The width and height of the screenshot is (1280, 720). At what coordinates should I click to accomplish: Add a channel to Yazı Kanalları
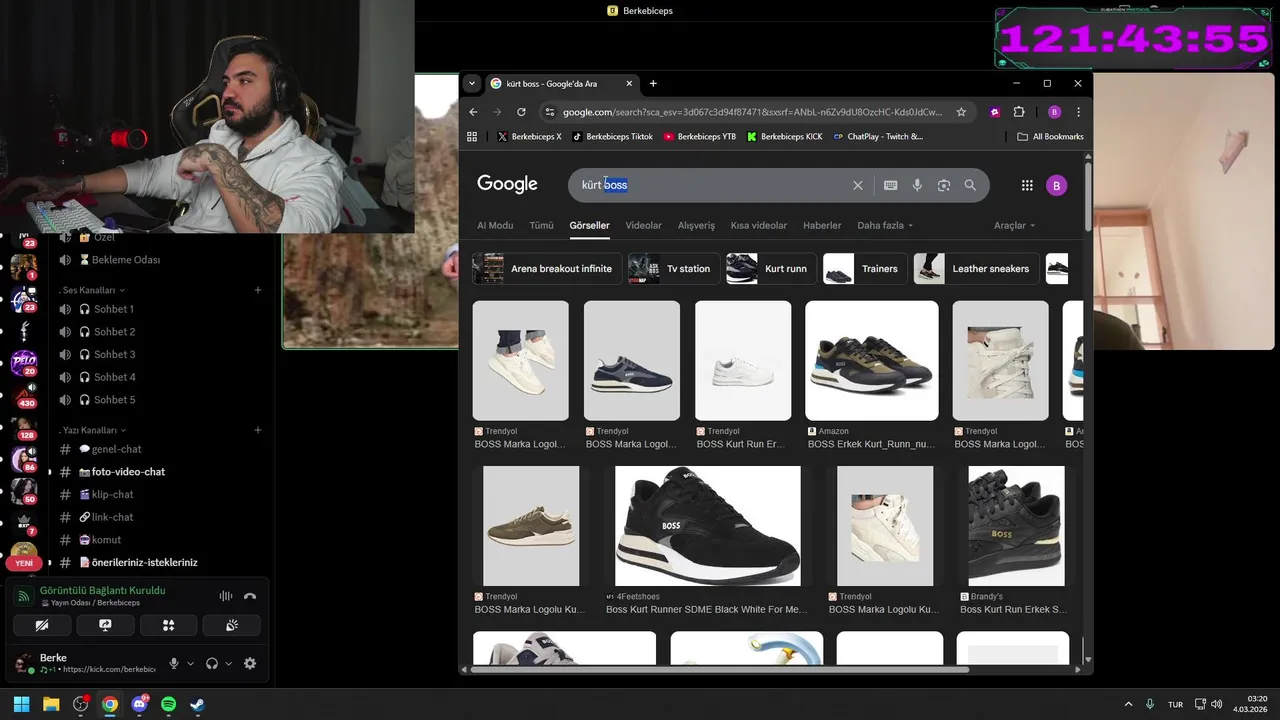[258, 430]
